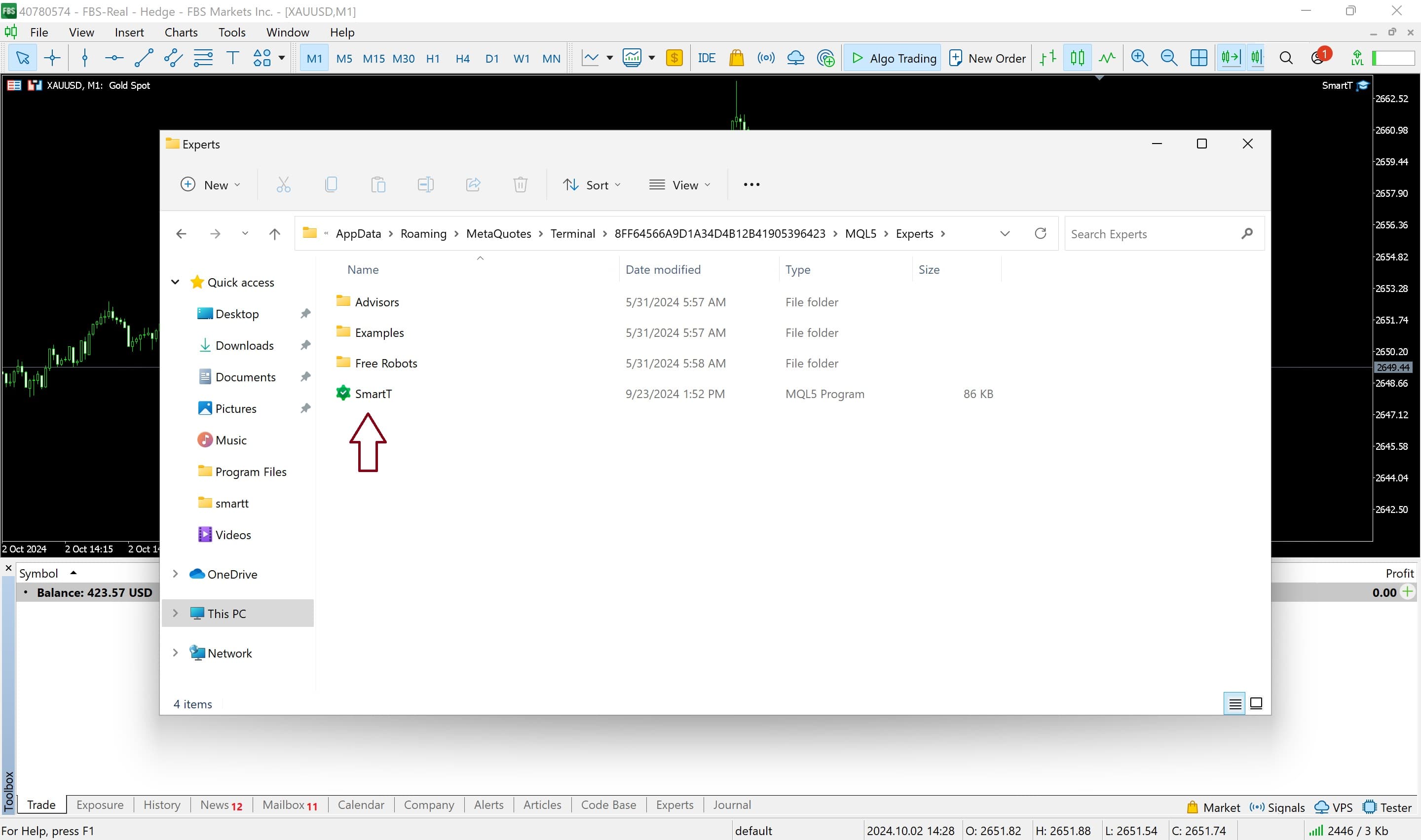Open the Market shopping bag icon
Image resolution: width=1421 pixels, height=840 pixels.
click(x=736, y=58)
